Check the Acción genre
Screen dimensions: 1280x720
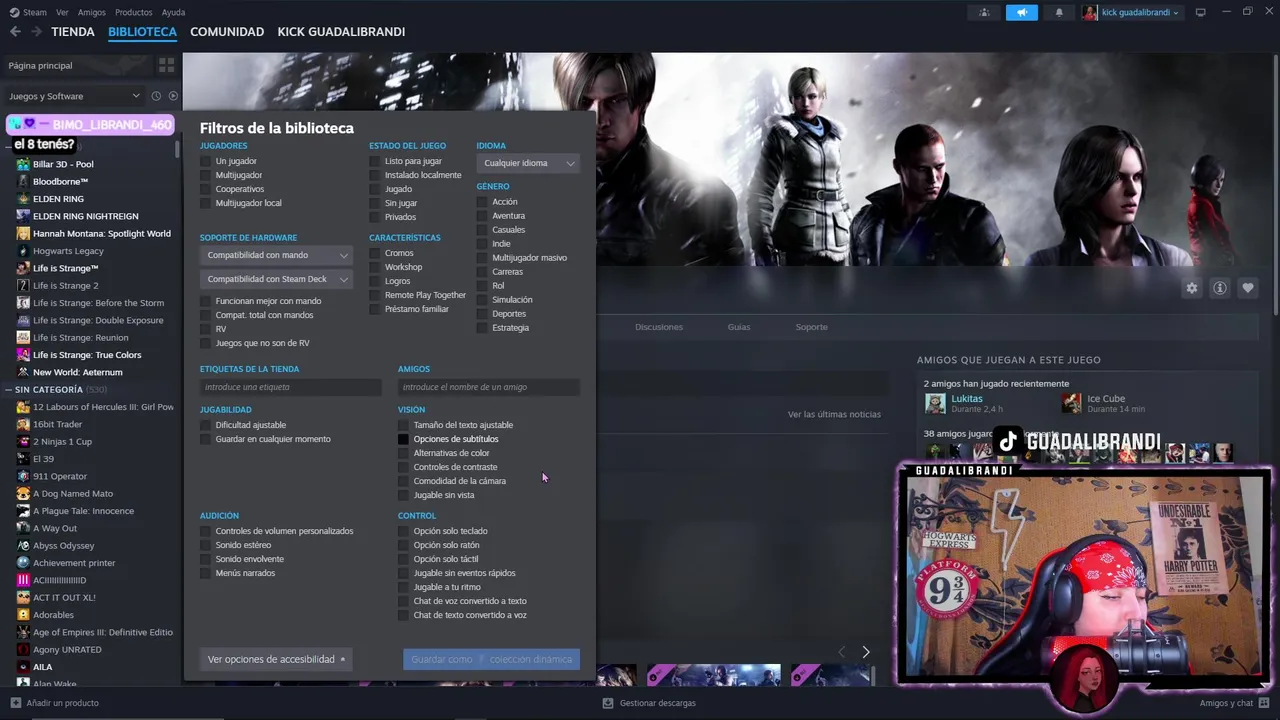[482, 202]
